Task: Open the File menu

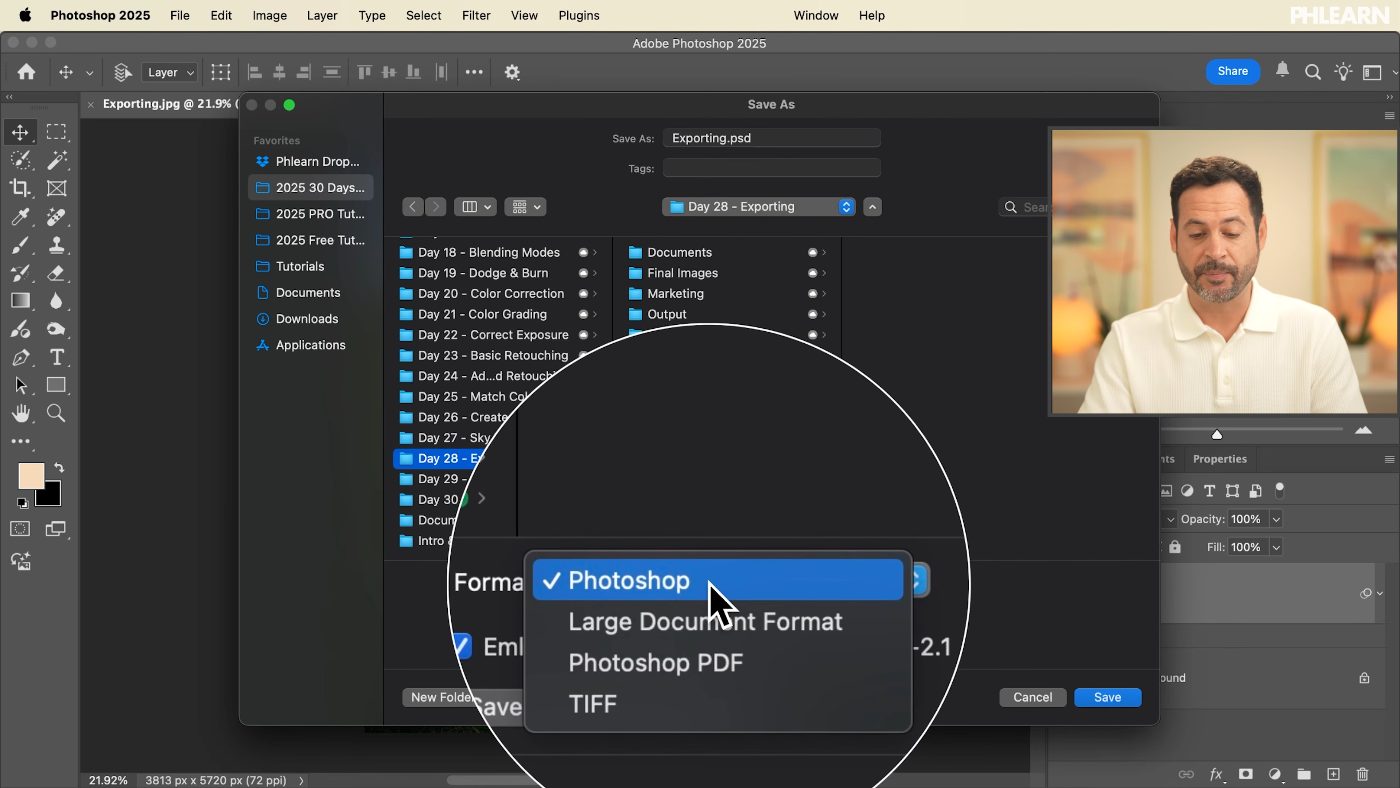Action: pyautogui.click(x=180, y=15)
